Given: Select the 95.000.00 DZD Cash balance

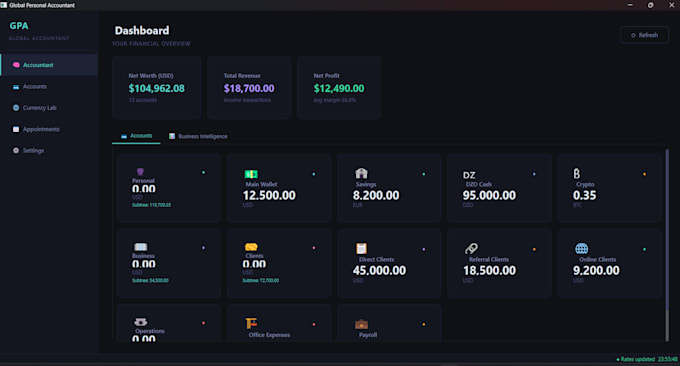Looking at the screenshot, I should click(489, 195).
